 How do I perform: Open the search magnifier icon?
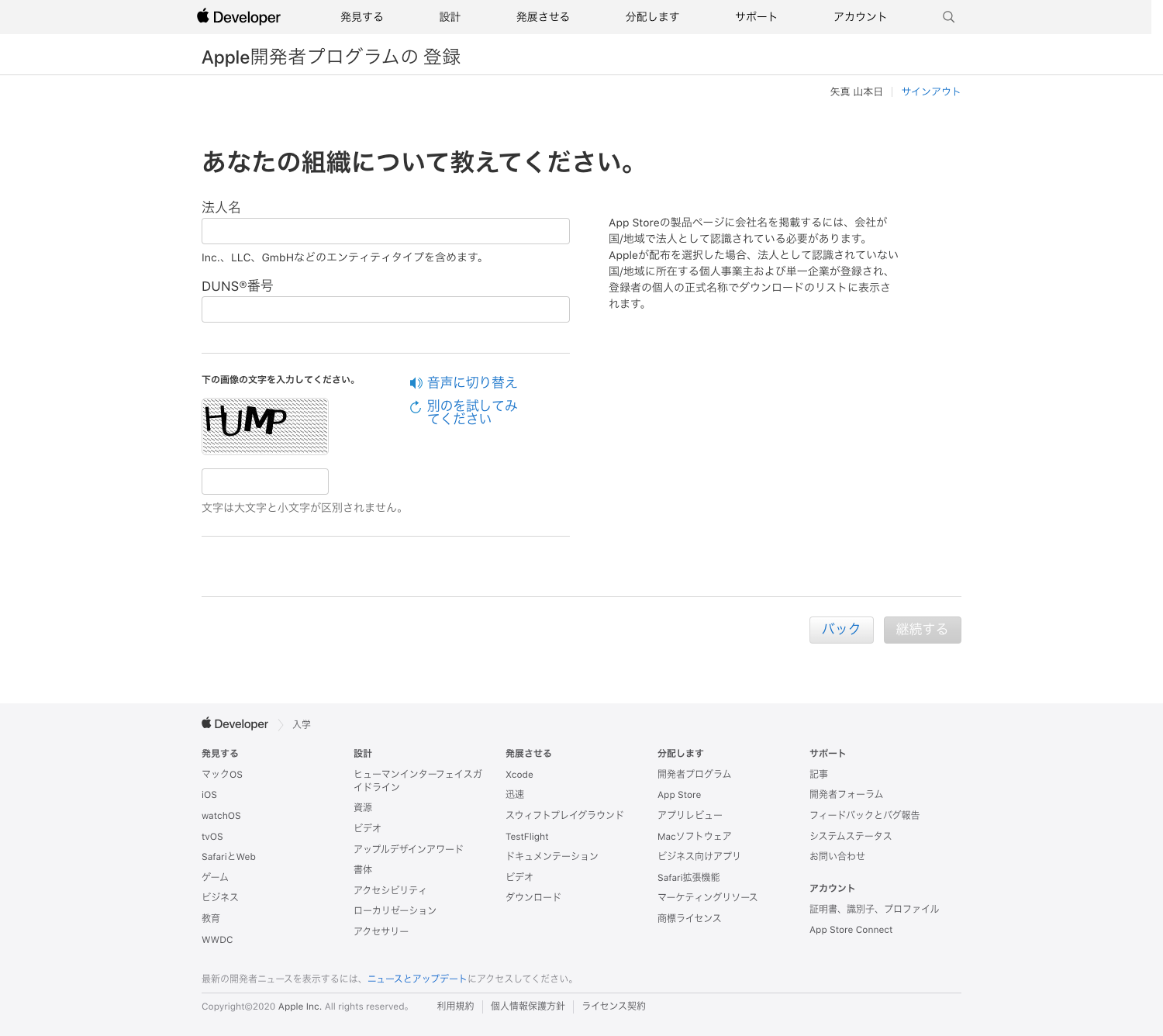pos(948,16)
